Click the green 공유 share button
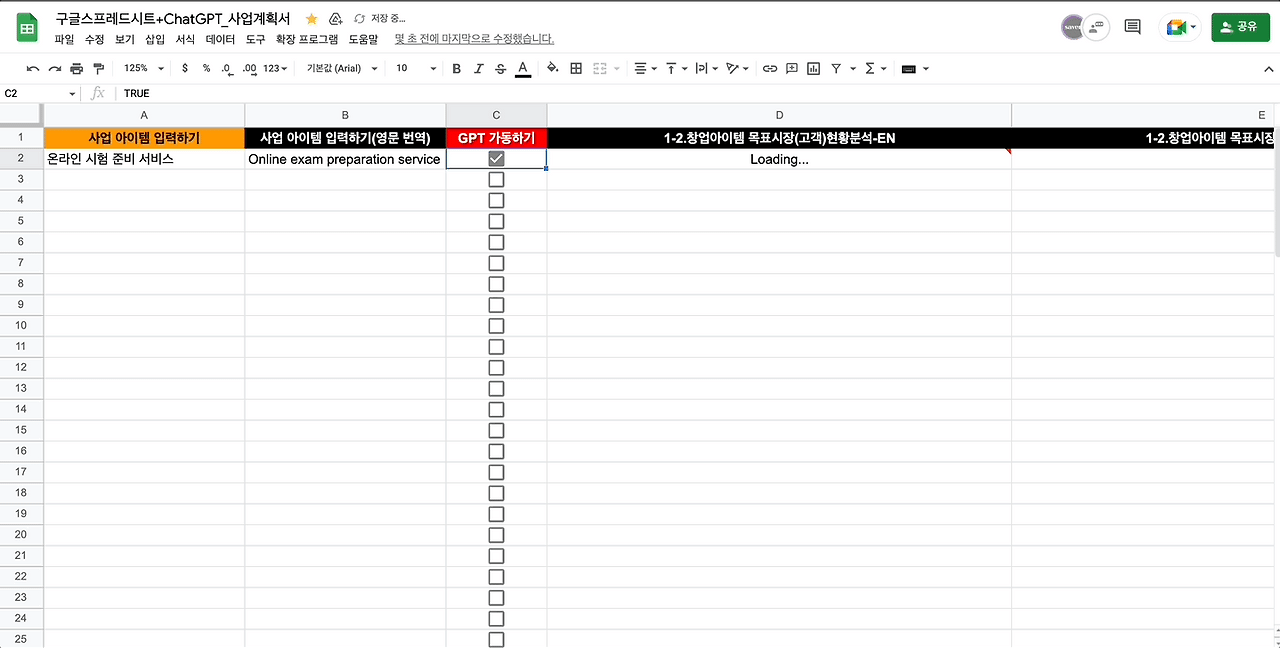1280x648 pixels. (1240, 27)
